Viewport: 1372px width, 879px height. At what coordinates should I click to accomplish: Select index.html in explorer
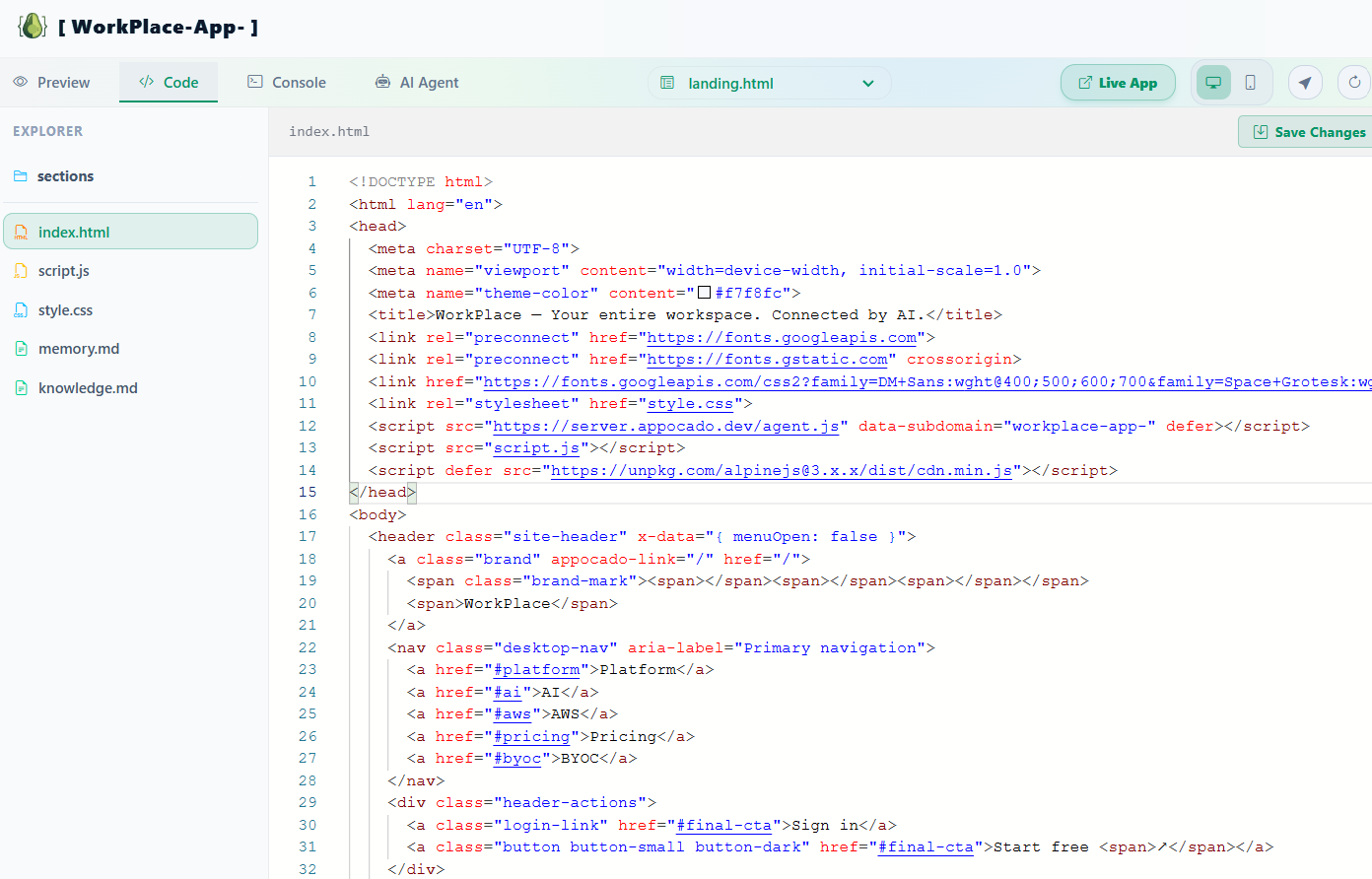pos(130,232)
